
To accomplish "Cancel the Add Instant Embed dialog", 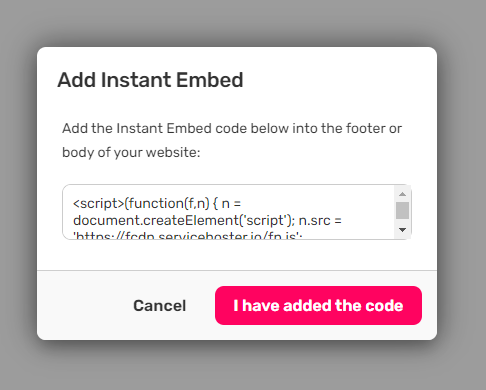I will tap(160, 306).
